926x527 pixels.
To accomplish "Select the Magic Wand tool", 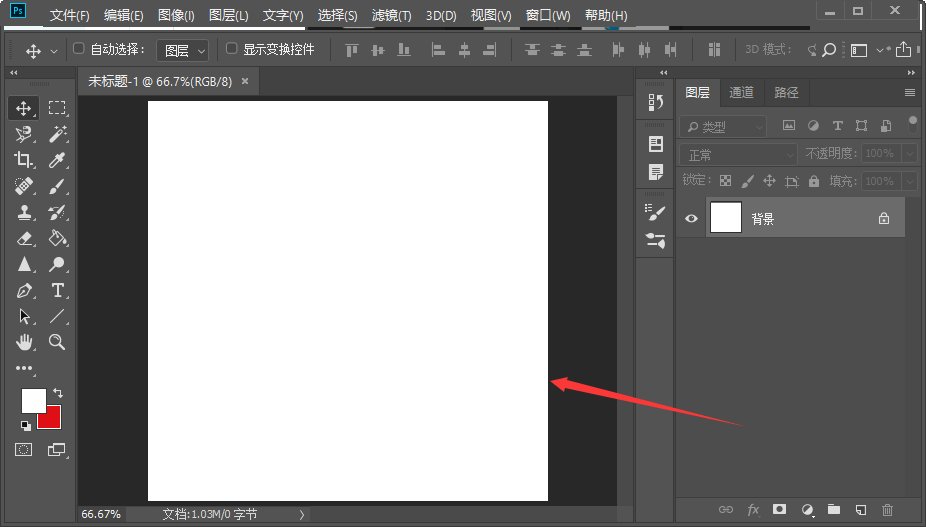I will point(58,134).
